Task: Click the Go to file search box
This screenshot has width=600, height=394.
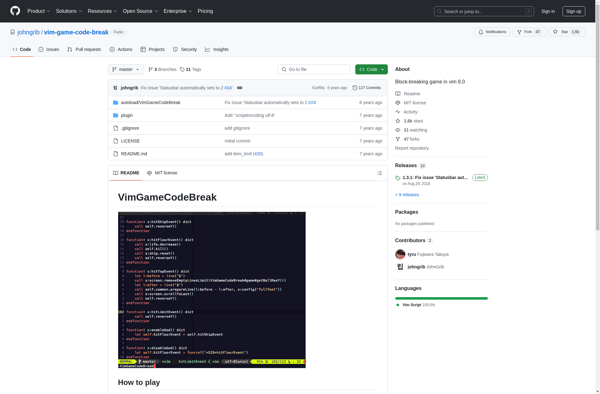Action: point(314,69)
